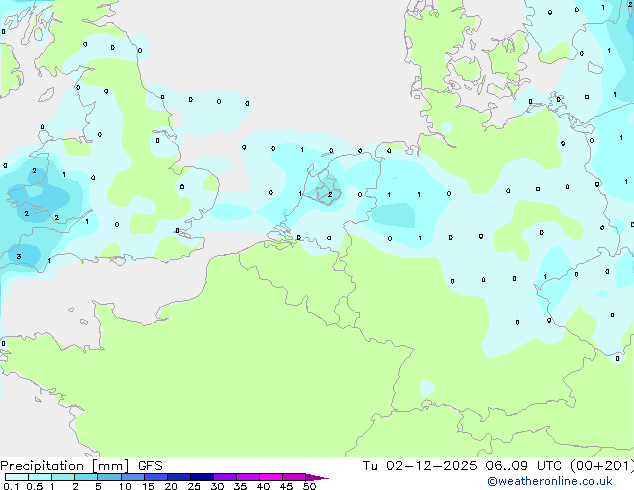The width and height of the screenshot is (634, 490).
Task: Click the legend label '25'
Action: [x=194, y=486]
